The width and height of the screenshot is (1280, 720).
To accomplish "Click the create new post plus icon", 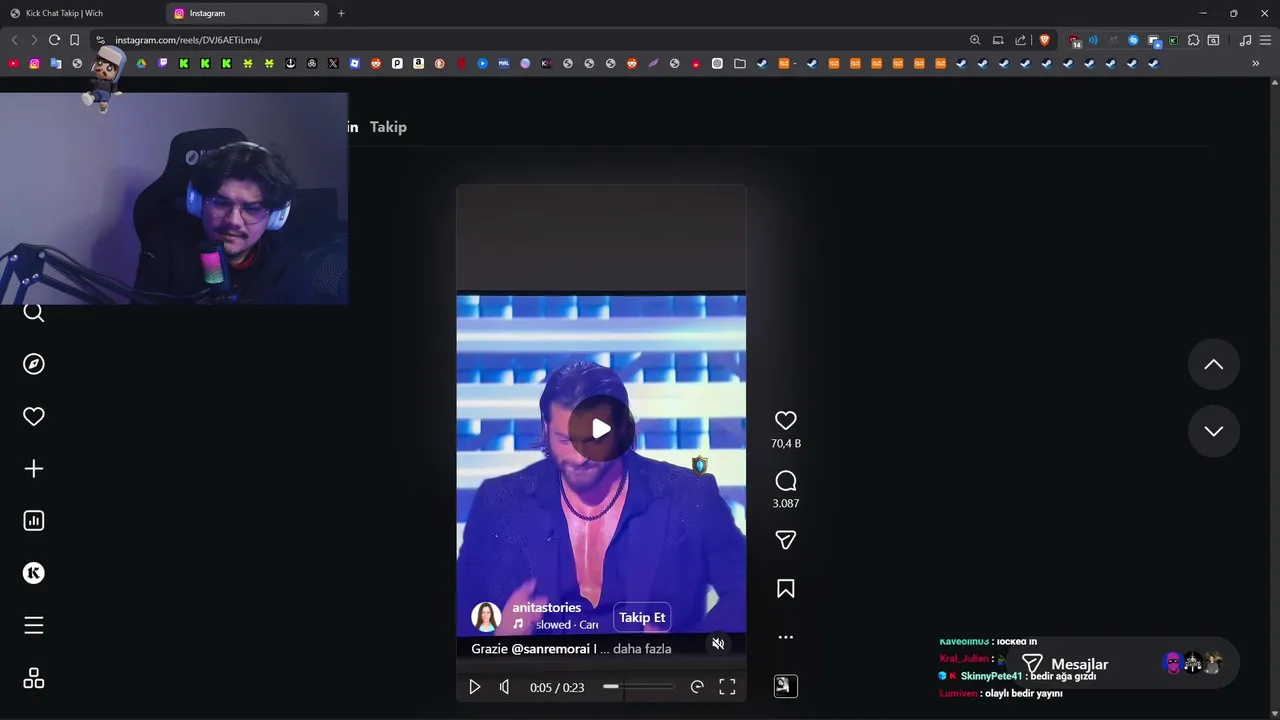I will (x=34, y=469).
